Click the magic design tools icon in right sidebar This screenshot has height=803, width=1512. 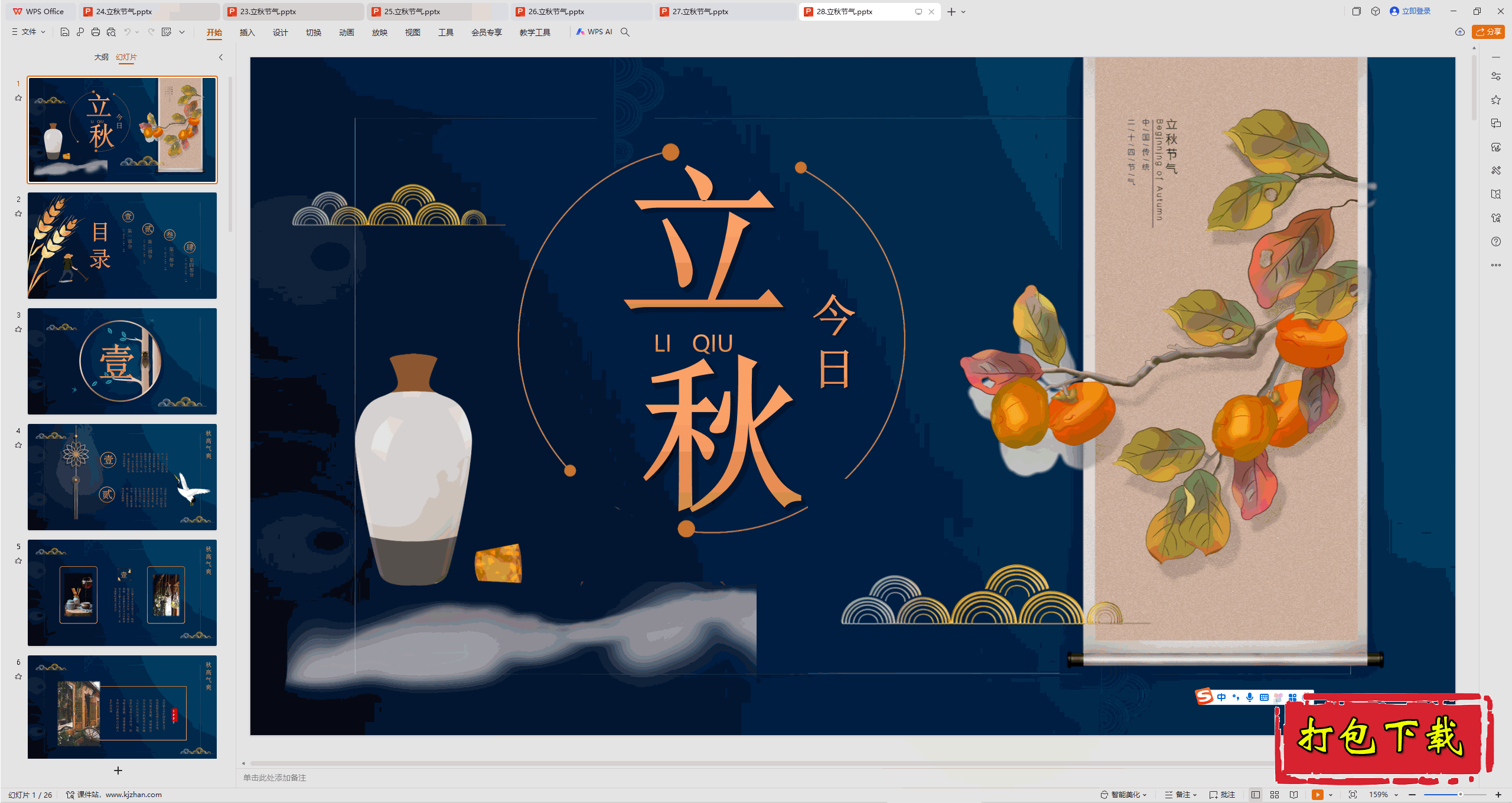[1496, 171]
